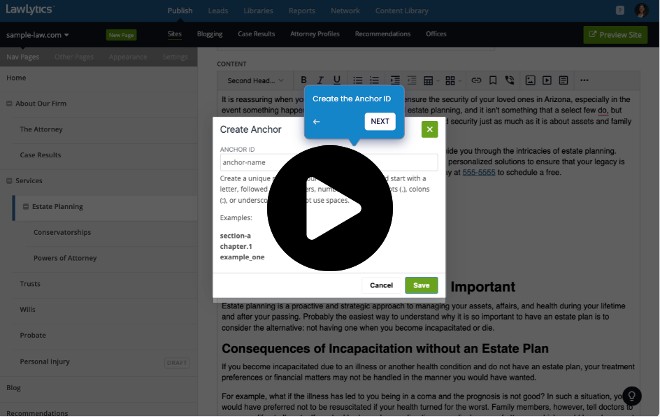The width and height of the screenshot is (660, 417).
Task: Open the Content Library menu
Action: pos(402,11)
